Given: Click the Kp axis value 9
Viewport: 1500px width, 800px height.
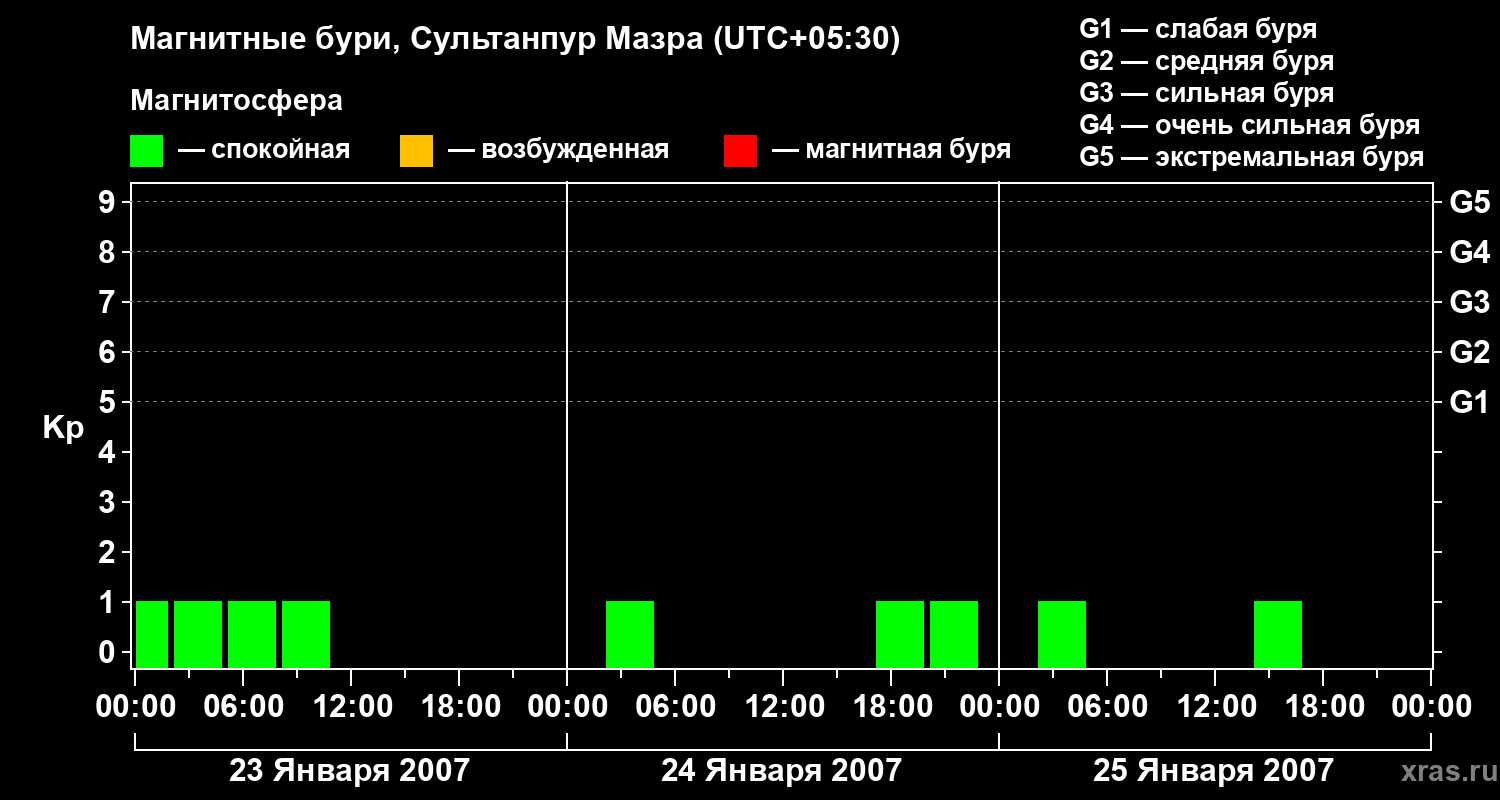Looking at the screenshot, I should [109, 202].
